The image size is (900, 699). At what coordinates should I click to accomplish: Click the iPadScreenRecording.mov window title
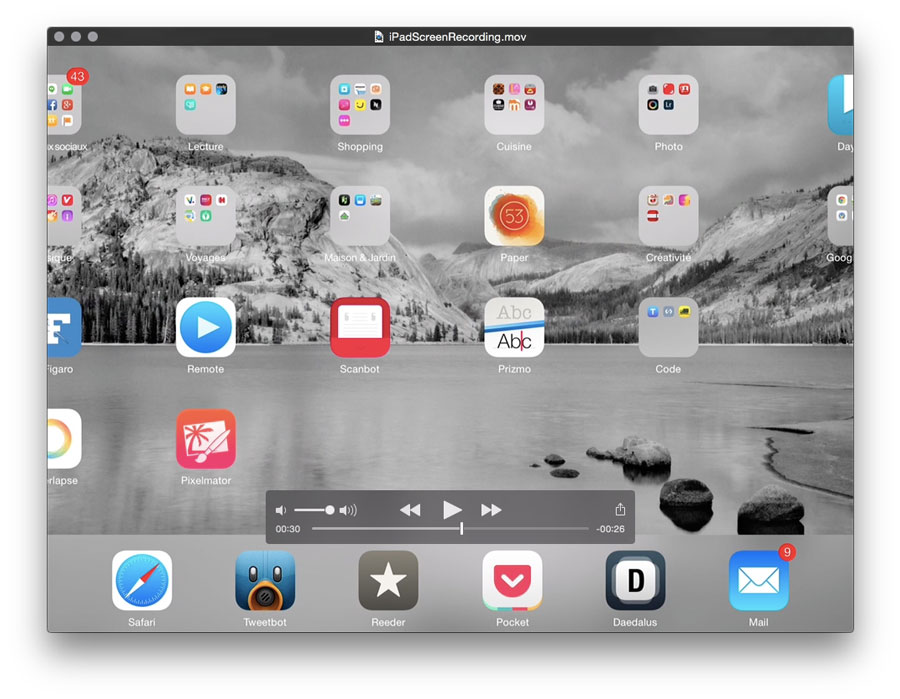(457, 37)
